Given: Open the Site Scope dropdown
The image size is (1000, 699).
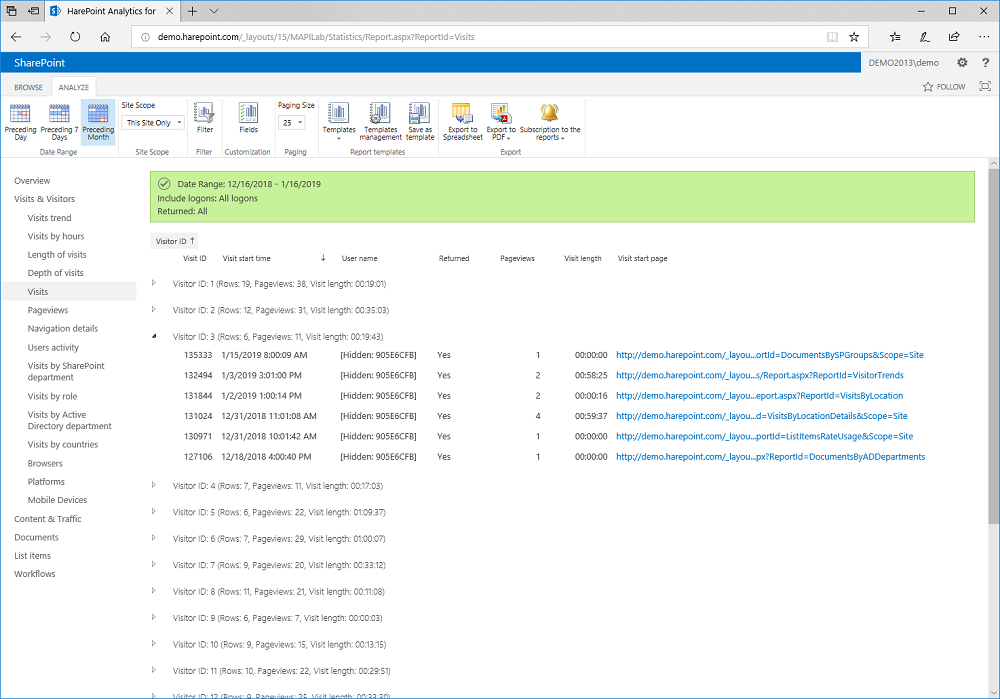Looking at the screenshot, I should [153, 123].
